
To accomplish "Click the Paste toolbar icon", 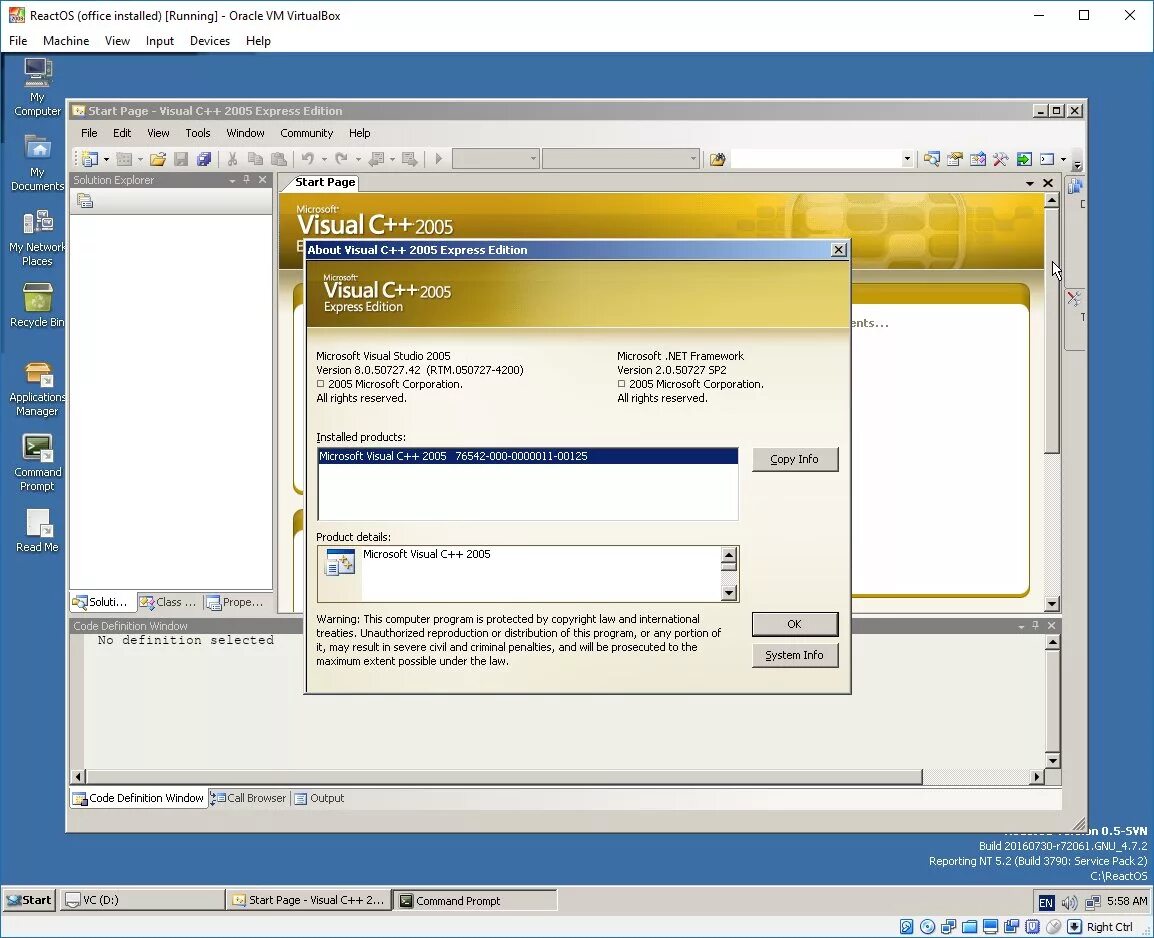I will 279,159.
